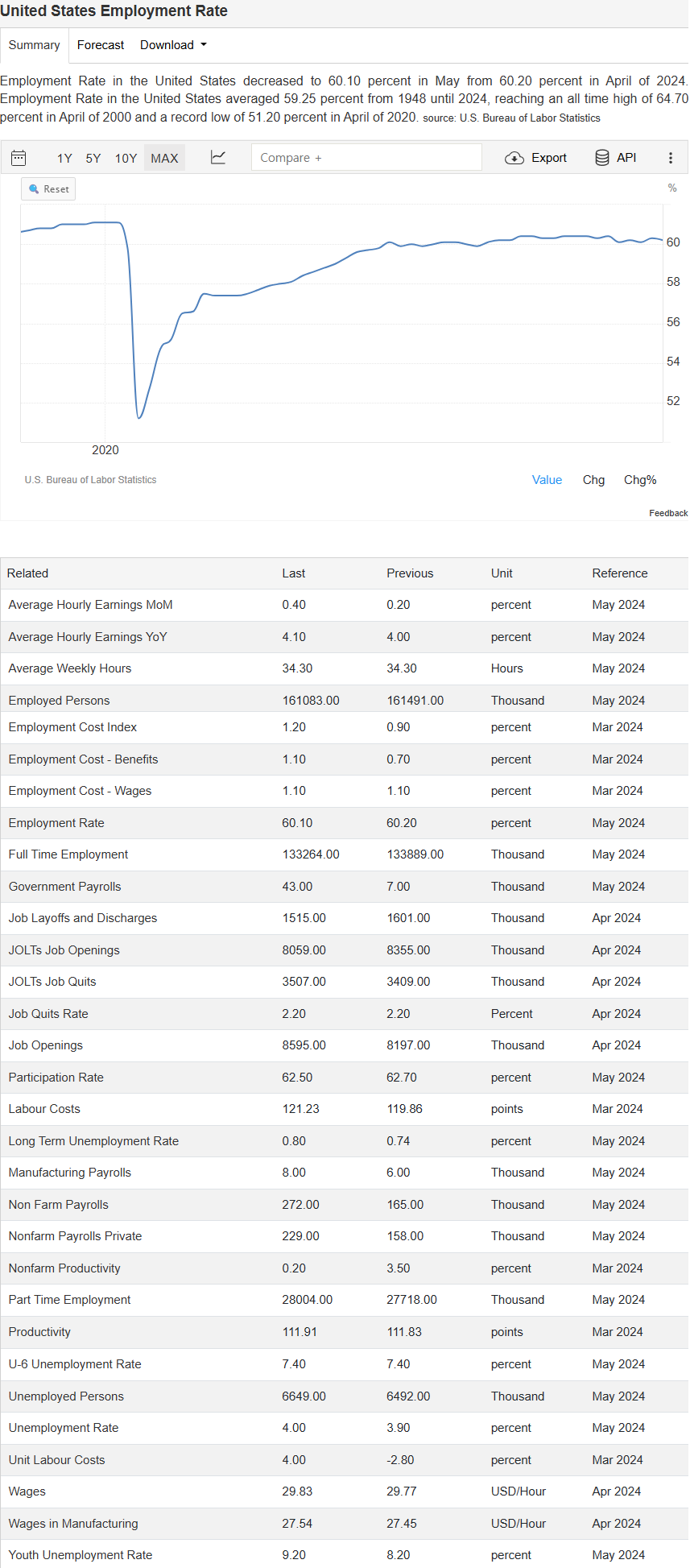Open Unit Labour Costs link
Viewport: 690px width, 1568px height.
pyautogui.click(x=56, y=1460)
